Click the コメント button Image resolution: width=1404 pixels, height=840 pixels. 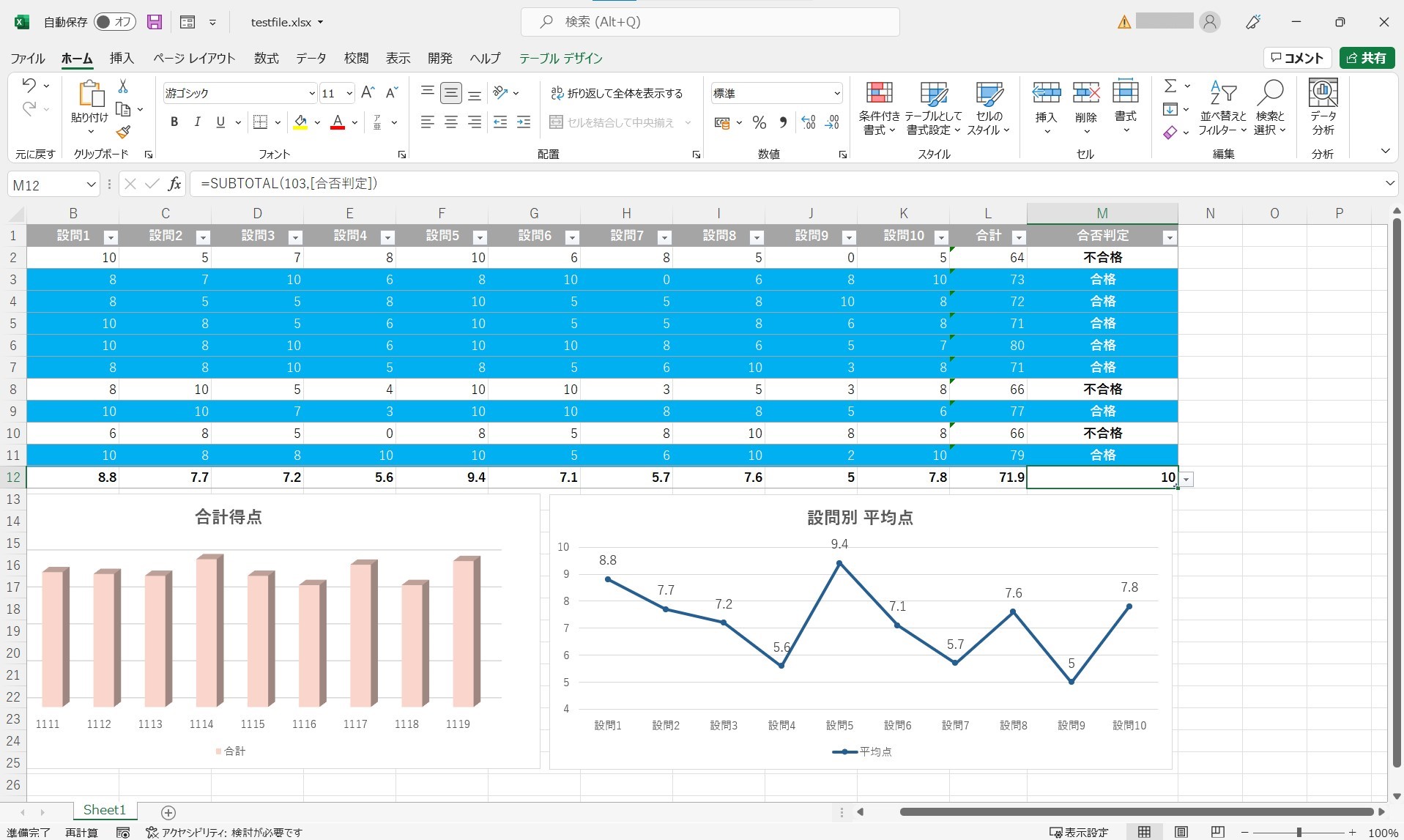click(x=1299, y=58)
